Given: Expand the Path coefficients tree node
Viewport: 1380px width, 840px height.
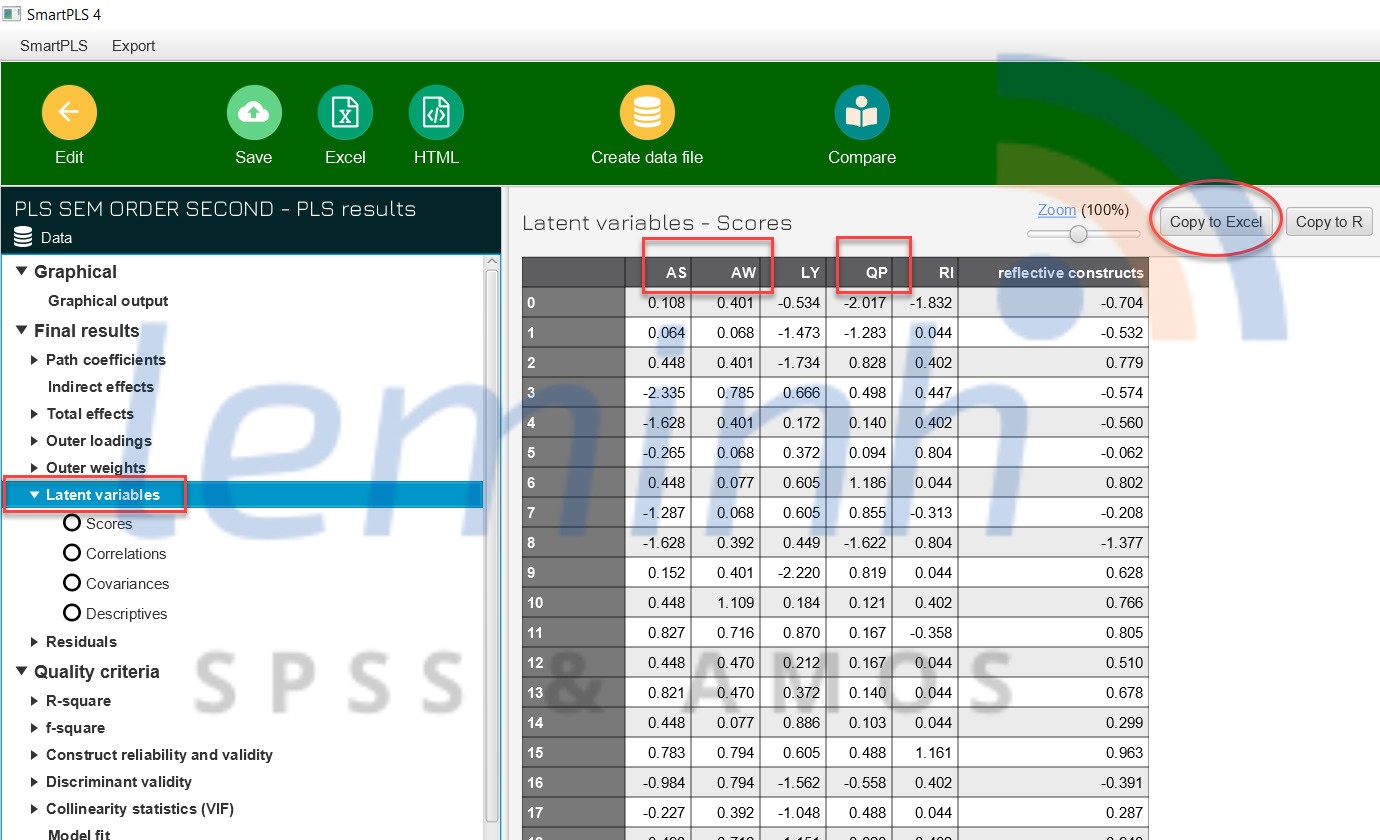Looking at the screenshot, I should 35,360.
